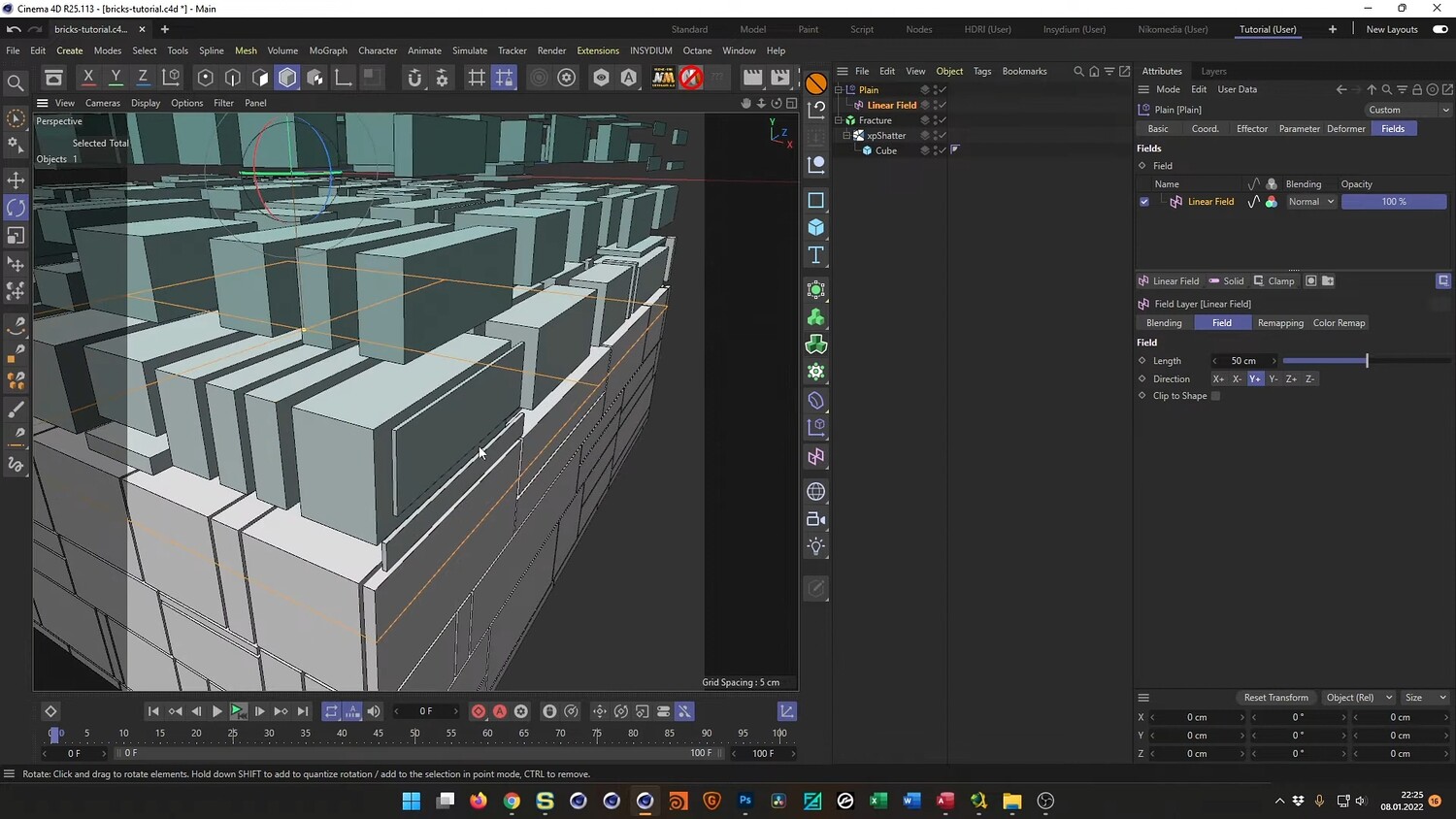
Task: Select the Move tool in left toolbar
Action: pyautogui.click(x=17, y=180)
